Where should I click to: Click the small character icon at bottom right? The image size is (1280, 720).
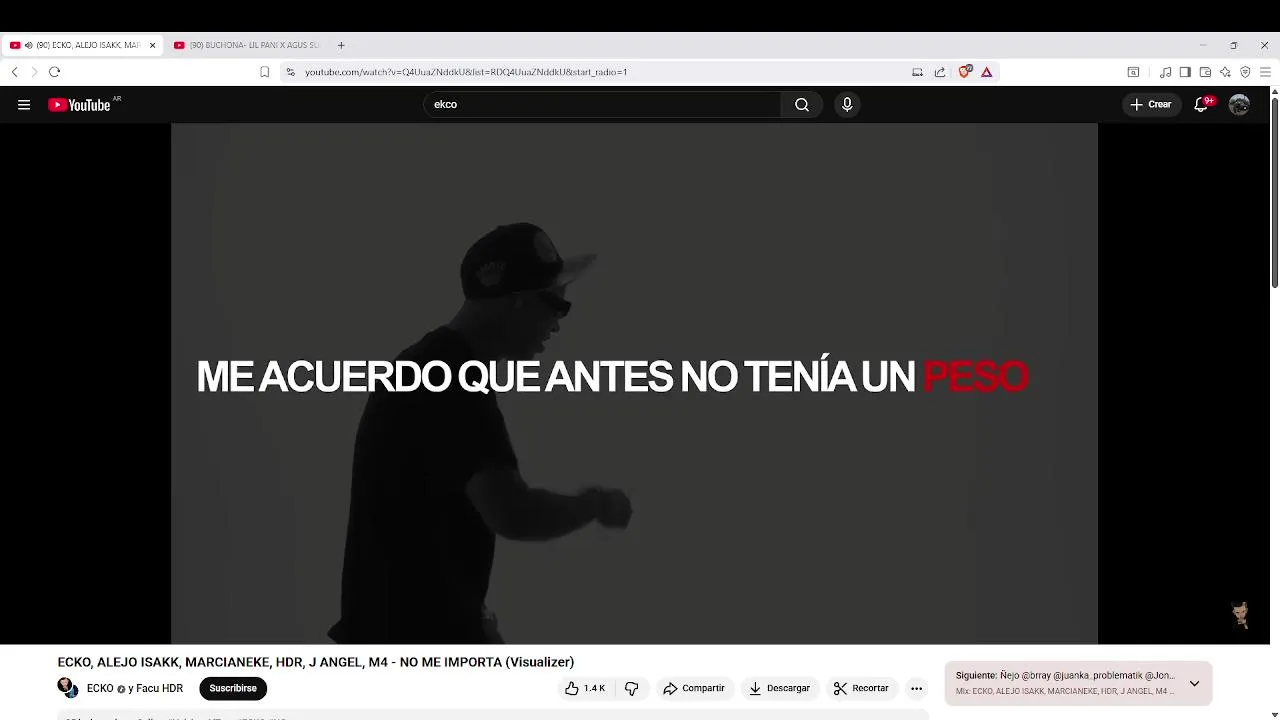click(x=1240, y=614)
